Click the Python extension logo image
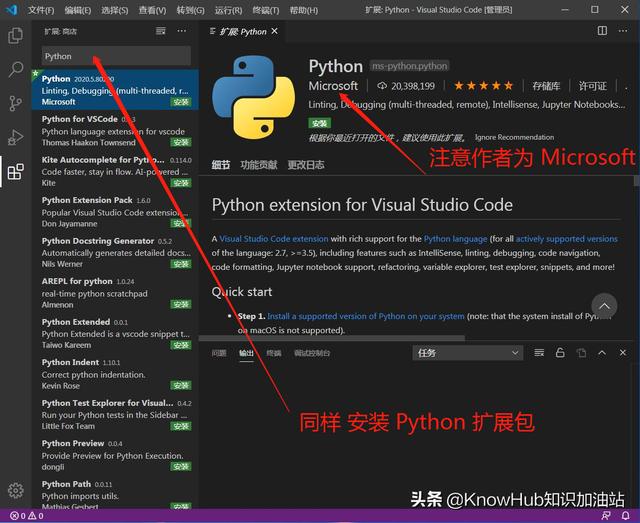The height and width of the screenshot is (523, 640). (253, 96)
